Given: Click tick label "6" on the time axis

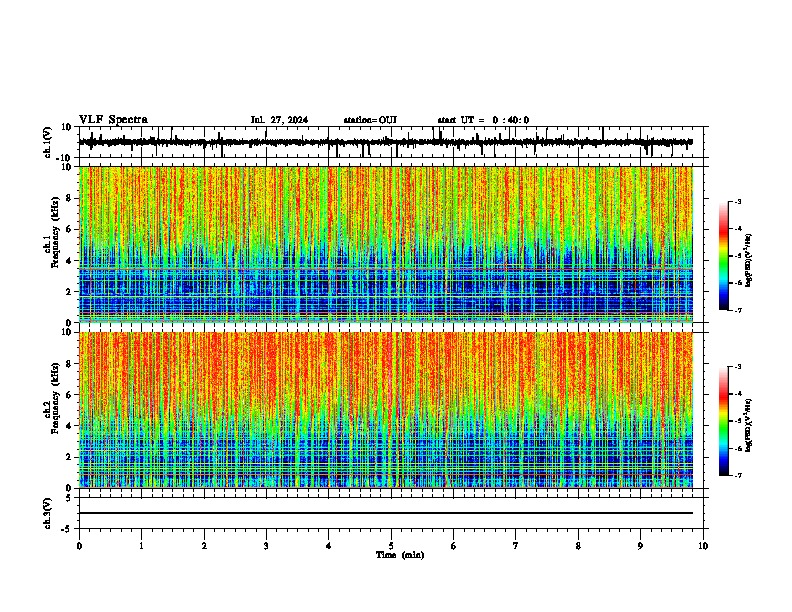Looking at the screenshot, I should click(x=454, y=546).
